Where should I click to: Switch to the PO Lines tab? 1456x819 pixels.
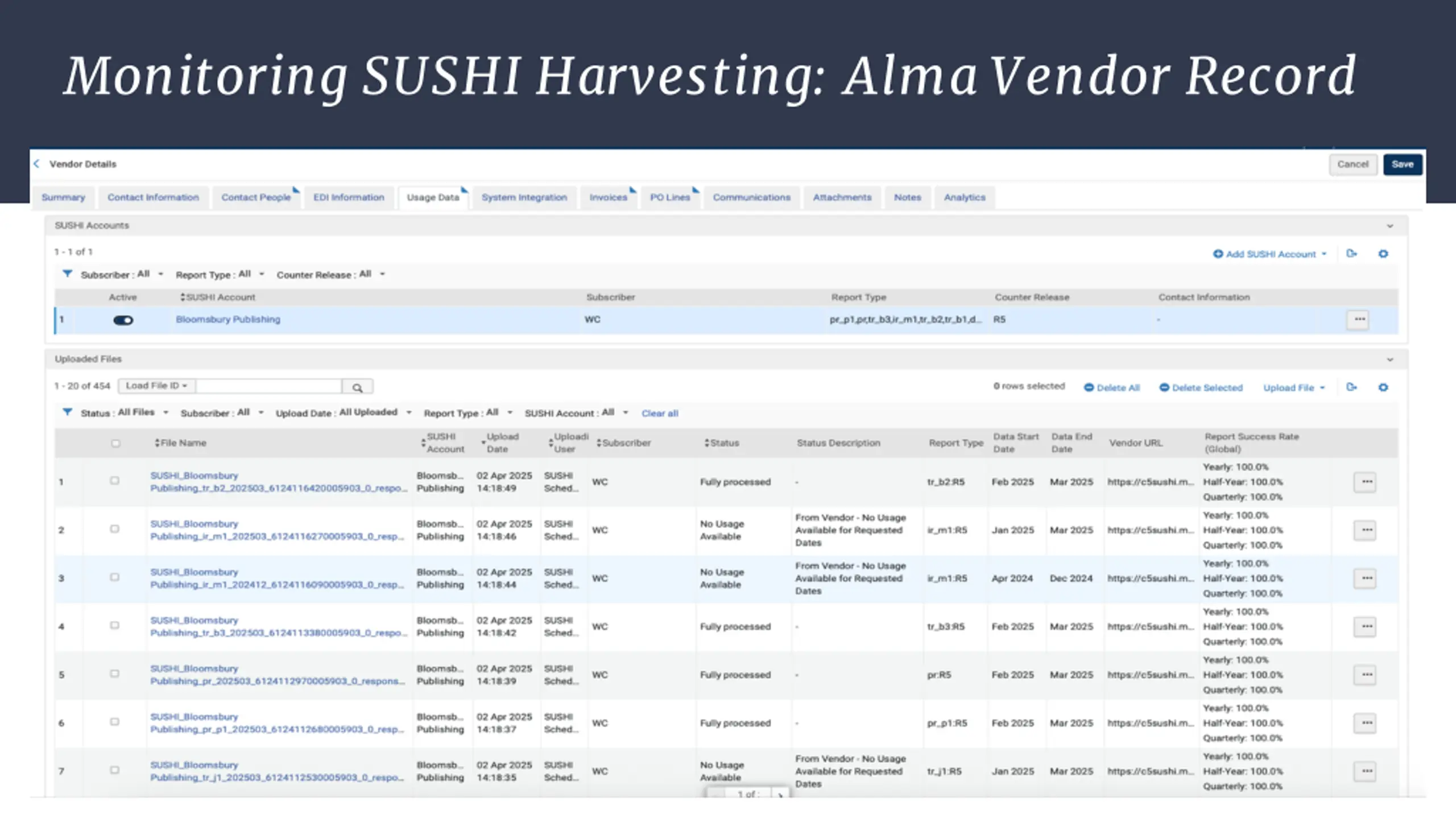(x=670, y=197)
